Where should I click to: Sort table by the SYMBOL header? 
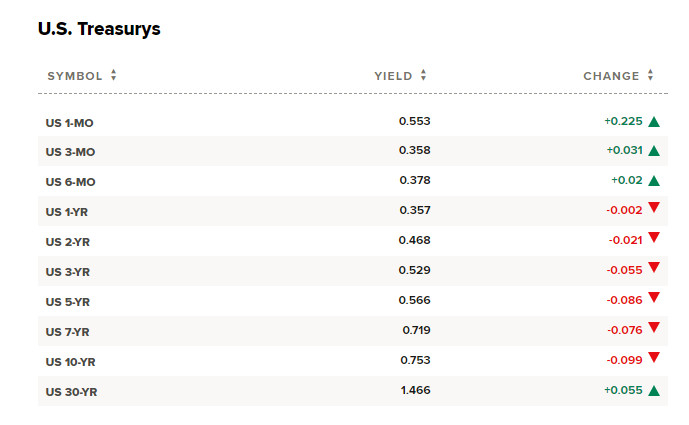click(x=75, y=76)
